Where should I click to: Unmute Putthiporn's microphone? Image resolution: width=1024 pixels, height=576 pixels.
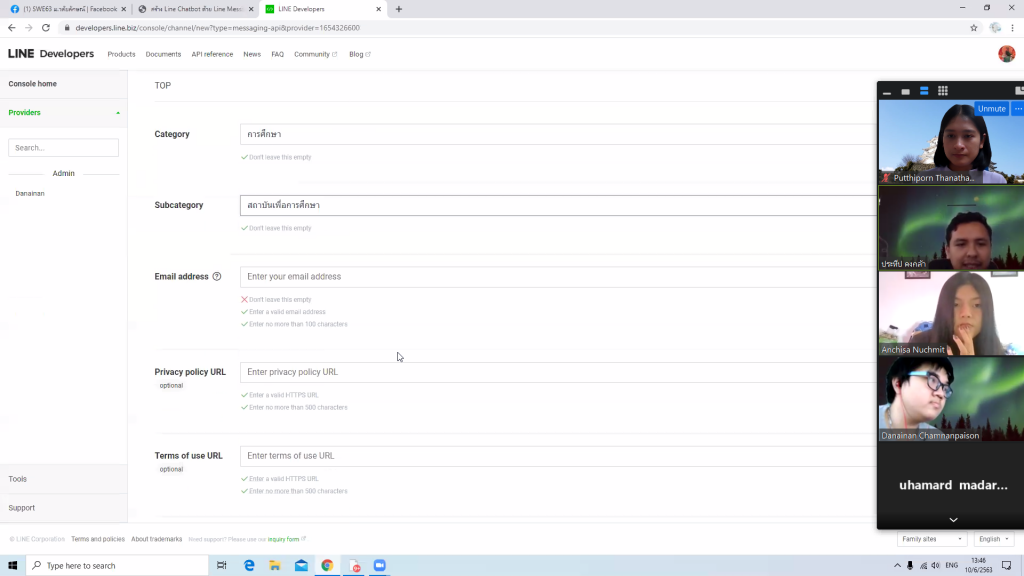click(x=991, y=109)
